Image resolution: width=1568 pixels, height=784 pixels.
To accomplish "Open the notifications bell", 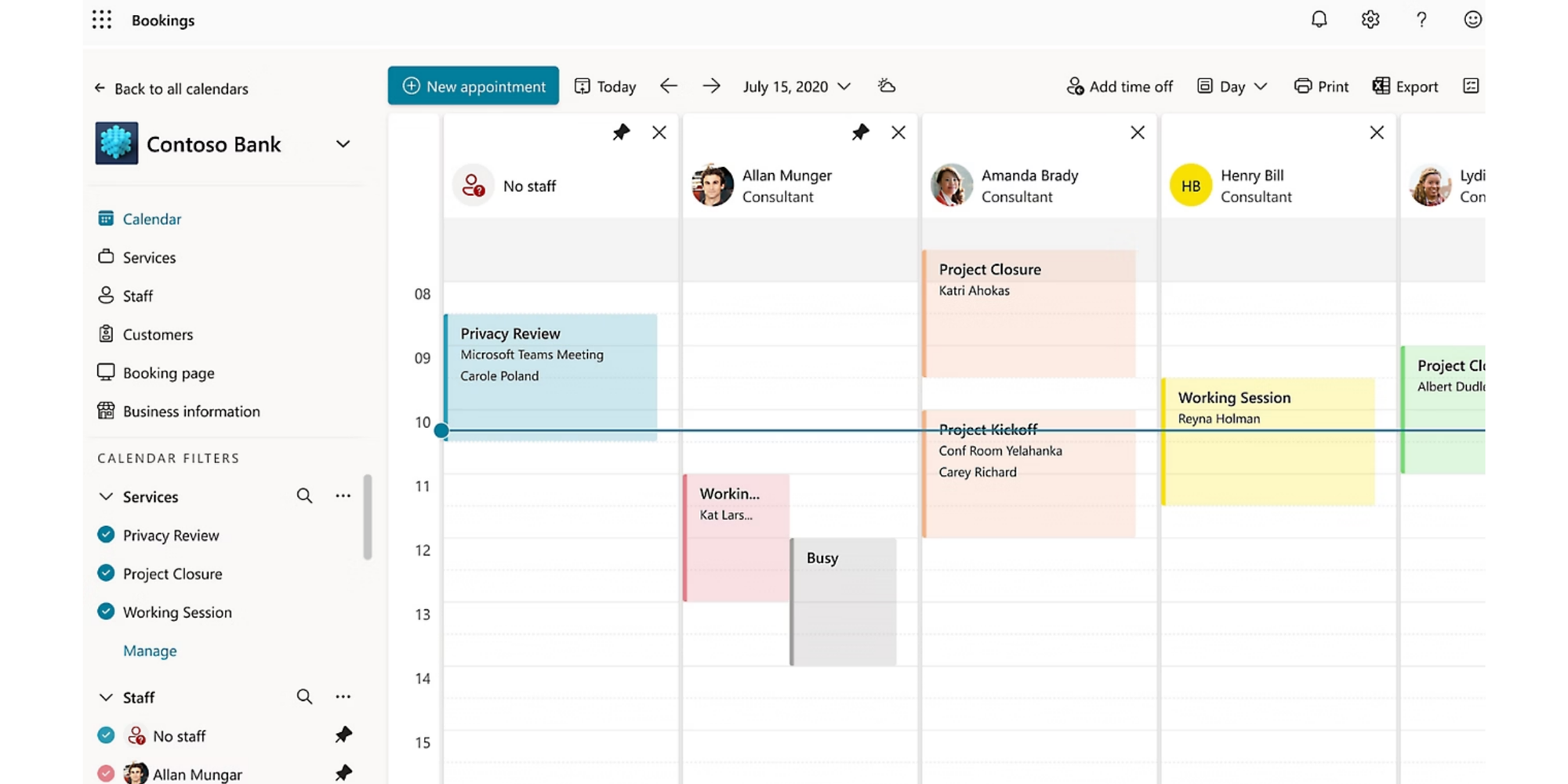I will click(1319, 20).
